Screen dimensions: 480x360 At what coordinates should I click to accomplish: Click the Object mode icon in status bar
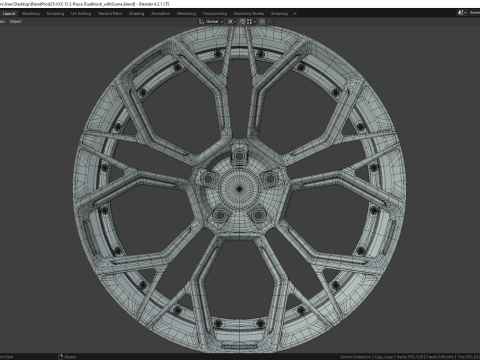point(61,357)
